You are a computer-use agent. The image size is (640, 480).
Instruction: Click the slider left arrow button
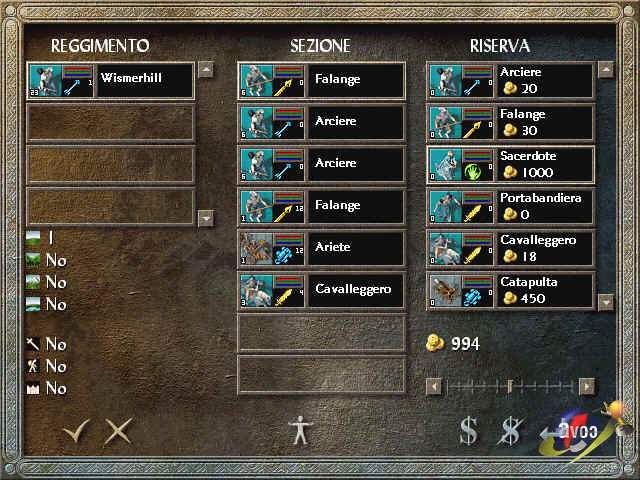(433, 386)
